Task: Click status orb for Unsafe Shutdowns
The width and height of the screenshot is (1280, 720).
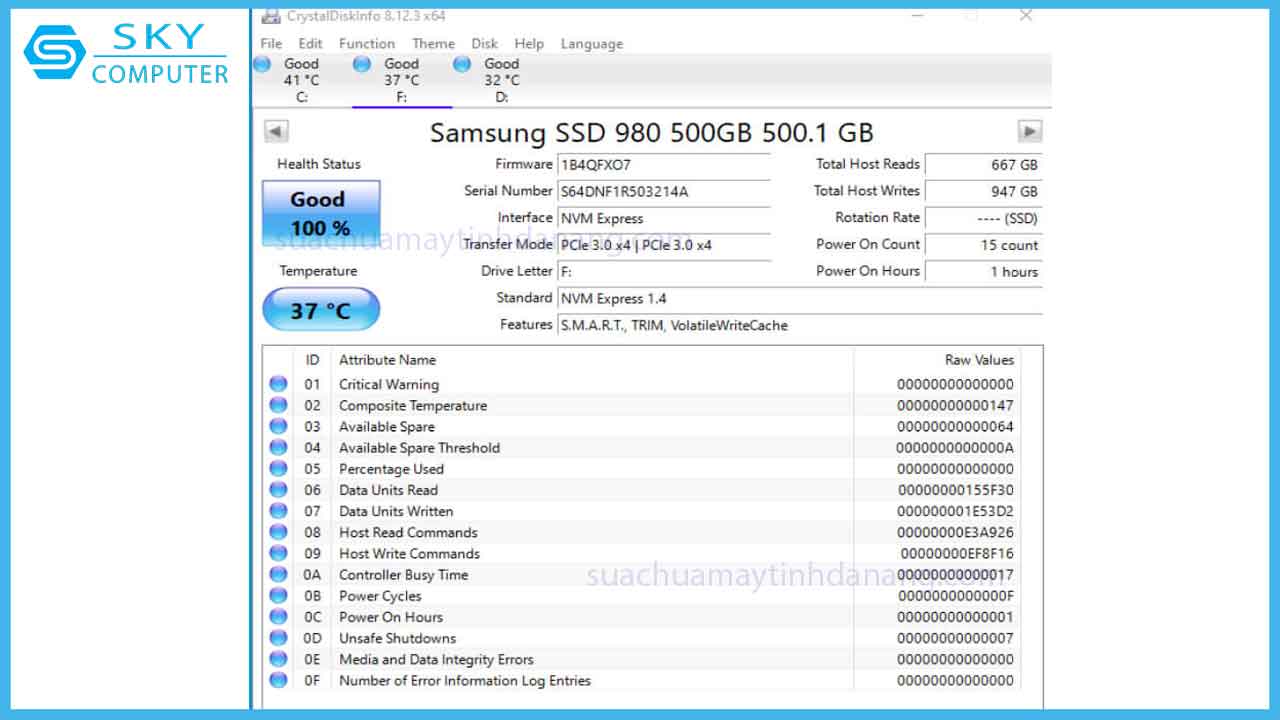Action: coord(278,637)
